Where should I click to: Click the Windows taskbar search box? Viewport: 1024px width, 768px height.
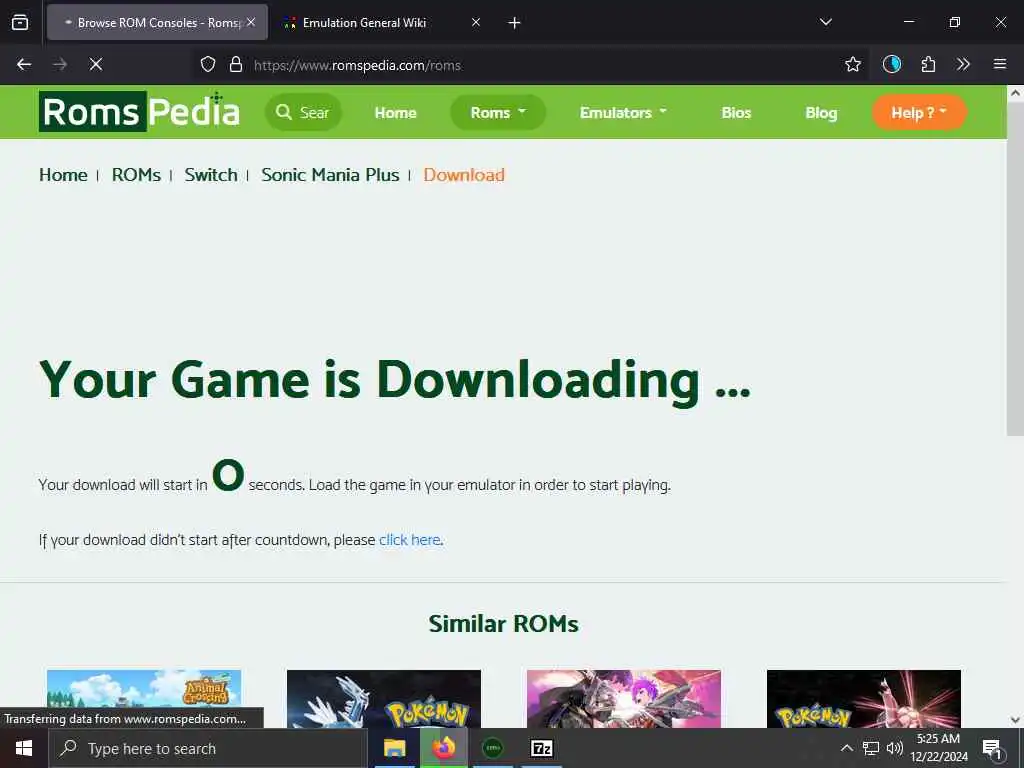tap(208, 748)
